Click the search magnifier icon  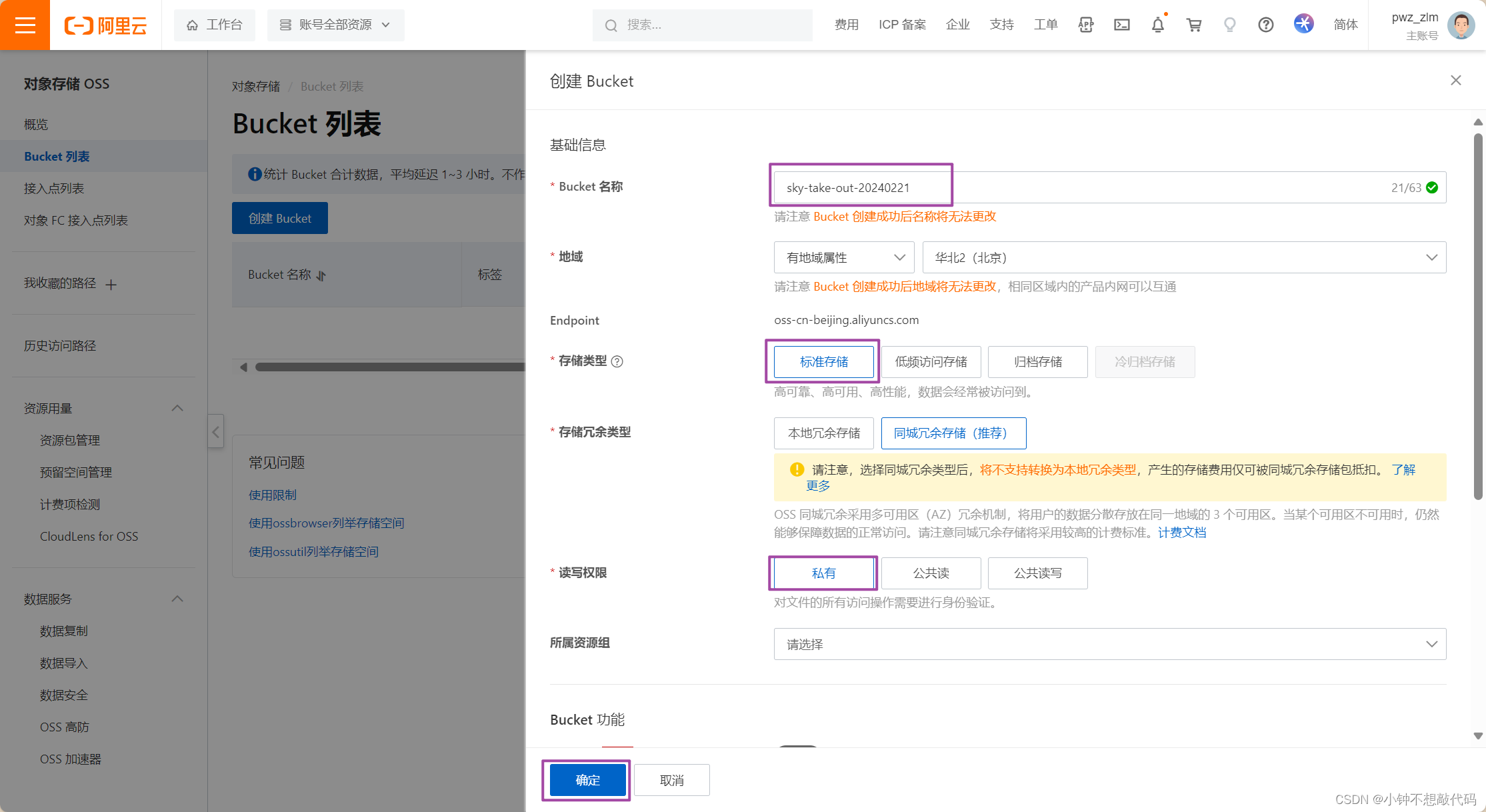611,25
